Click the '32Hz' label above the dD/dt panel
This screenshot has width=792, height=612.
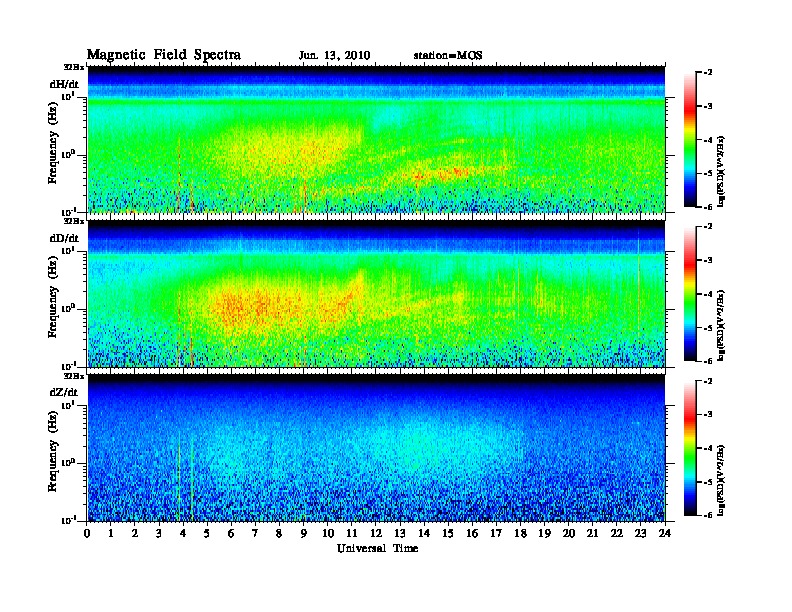pyautogui.click(x=73, y=221)
